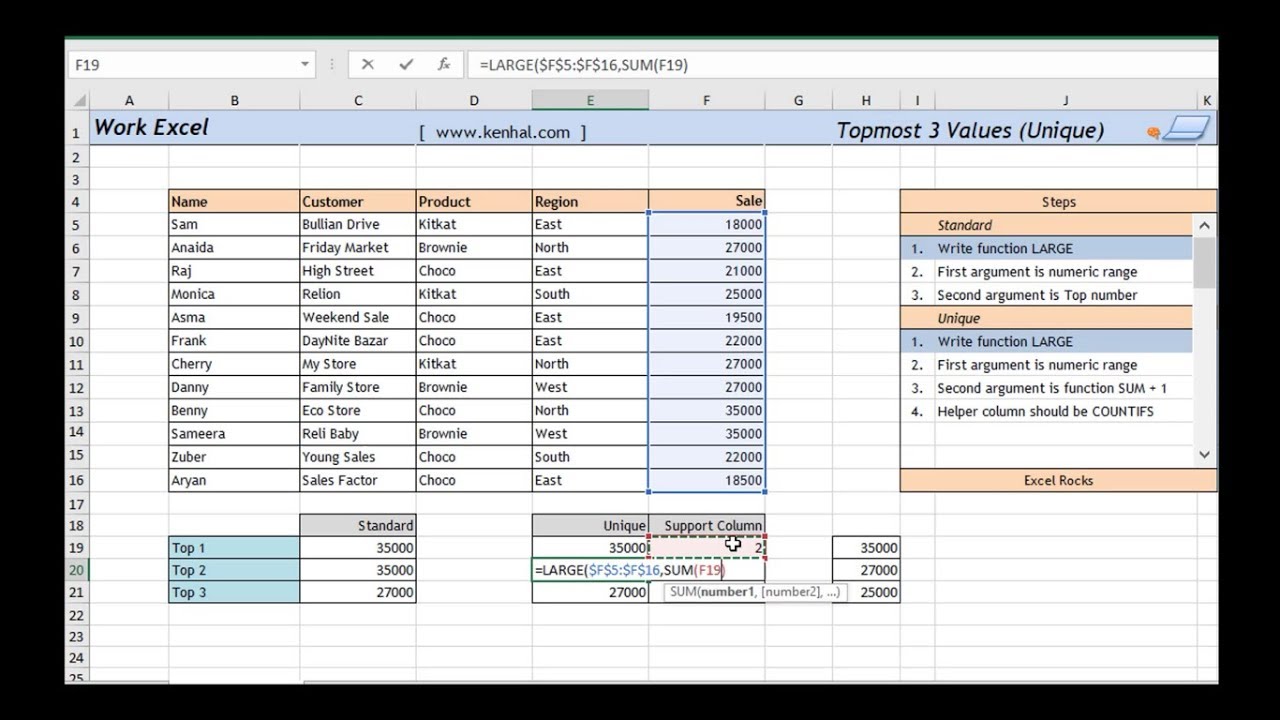Open the Name Box dropdown arrow
Image resolution: width=1280 pixels, height=720 pixels.
[x=305, y=64]
